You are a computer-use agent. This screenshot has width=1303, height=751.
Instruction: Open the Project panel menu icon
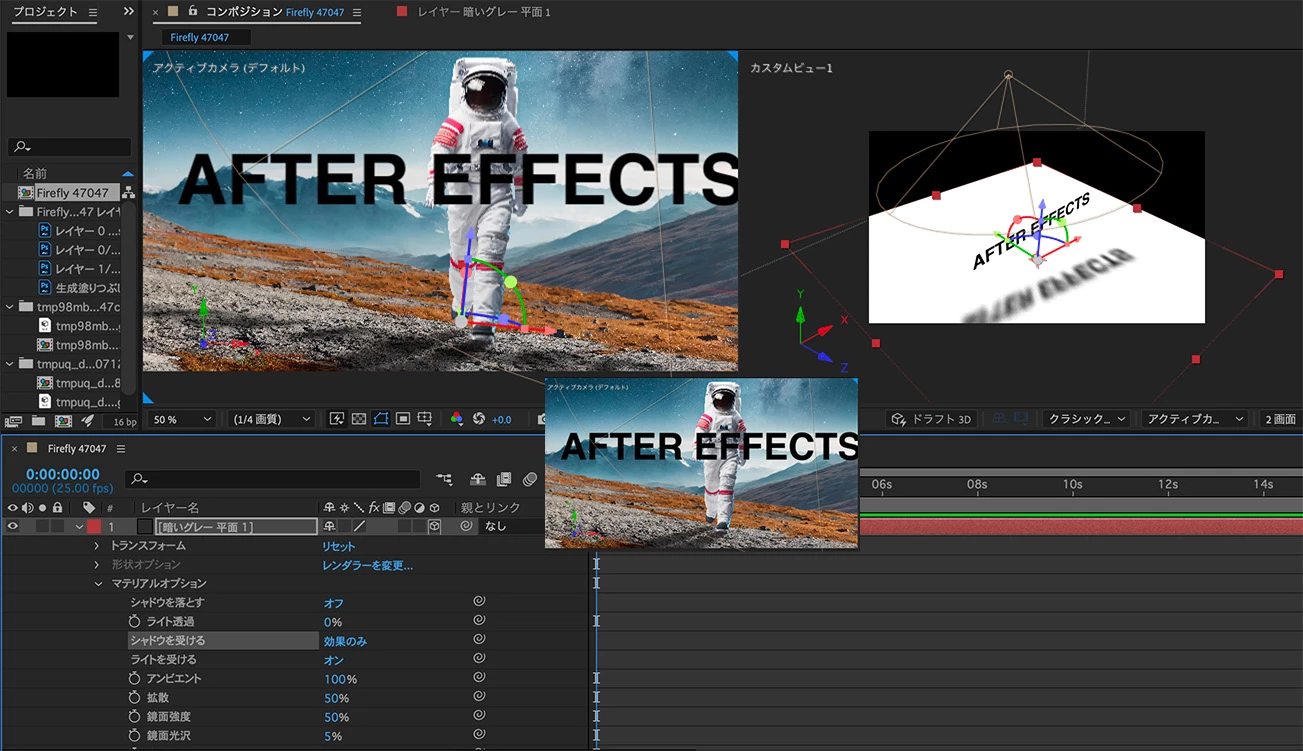(x=93, y=12)
